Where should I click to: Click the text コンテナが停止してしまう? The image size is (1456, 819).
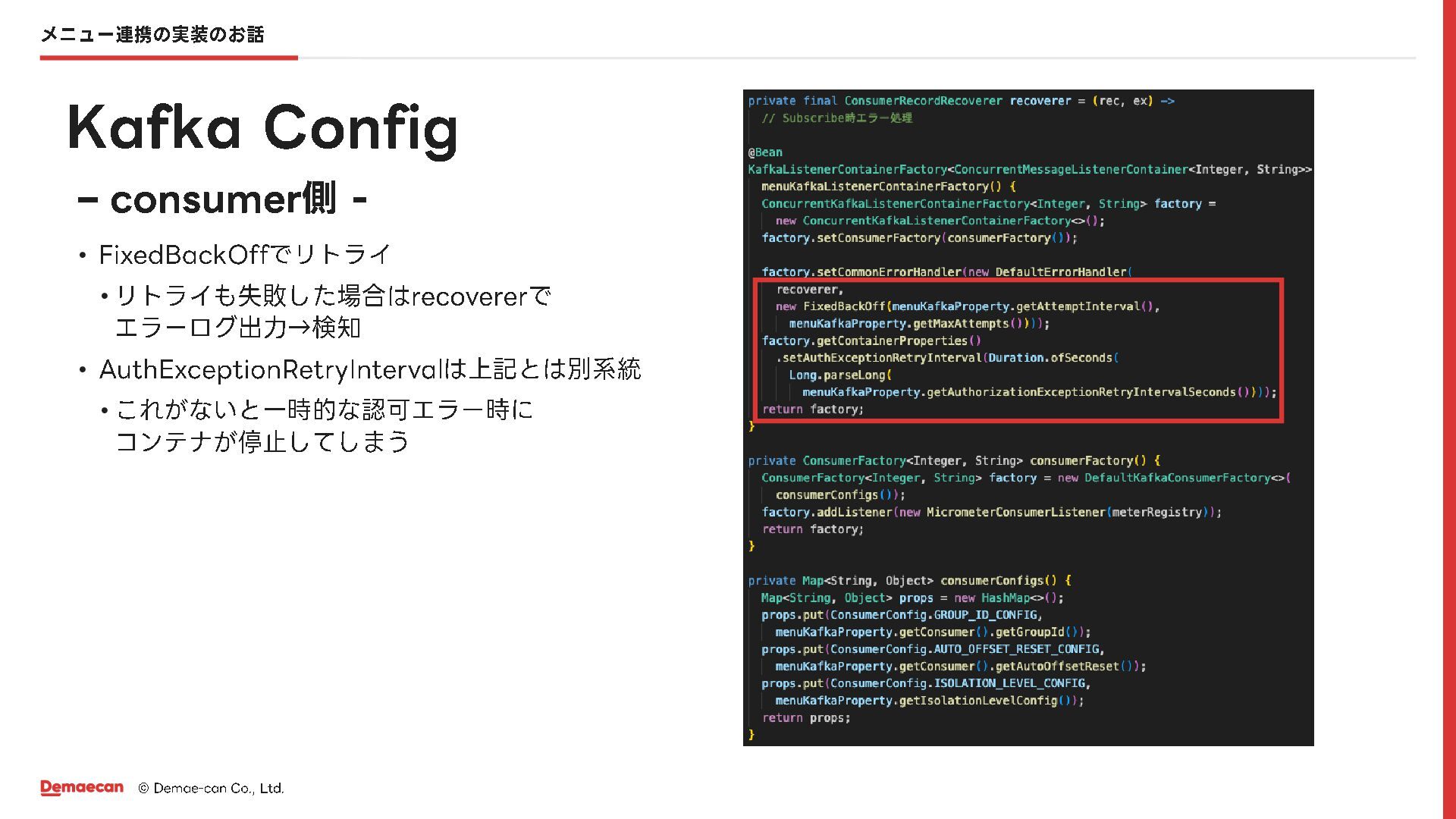[262, 441]
